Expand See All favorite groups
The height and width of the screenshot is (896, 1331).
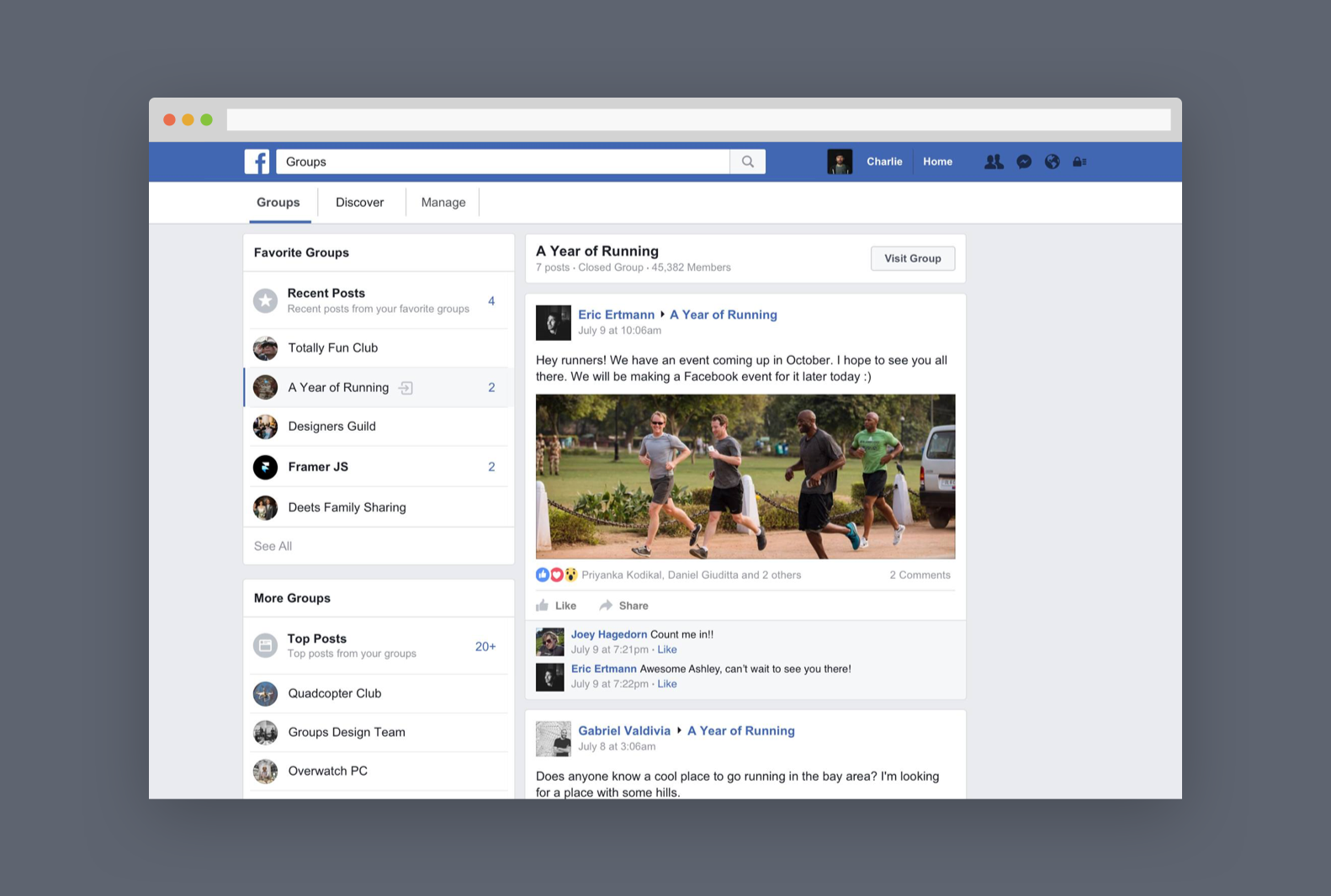point(273,546)
